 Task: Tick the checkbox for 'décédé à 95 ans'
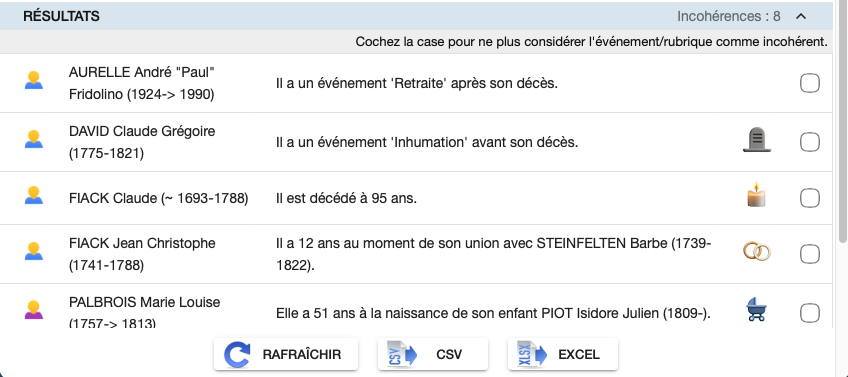810,199
